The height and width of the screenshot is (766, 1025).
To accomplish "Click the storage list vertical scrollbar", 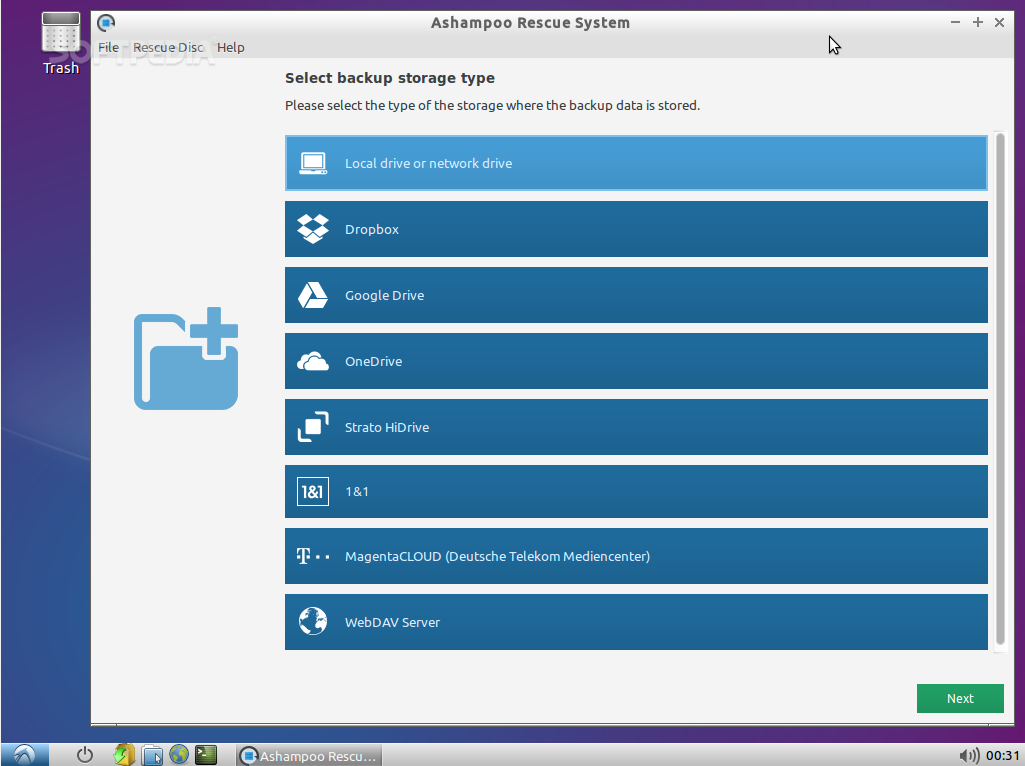I will [x=1000, y=389].
